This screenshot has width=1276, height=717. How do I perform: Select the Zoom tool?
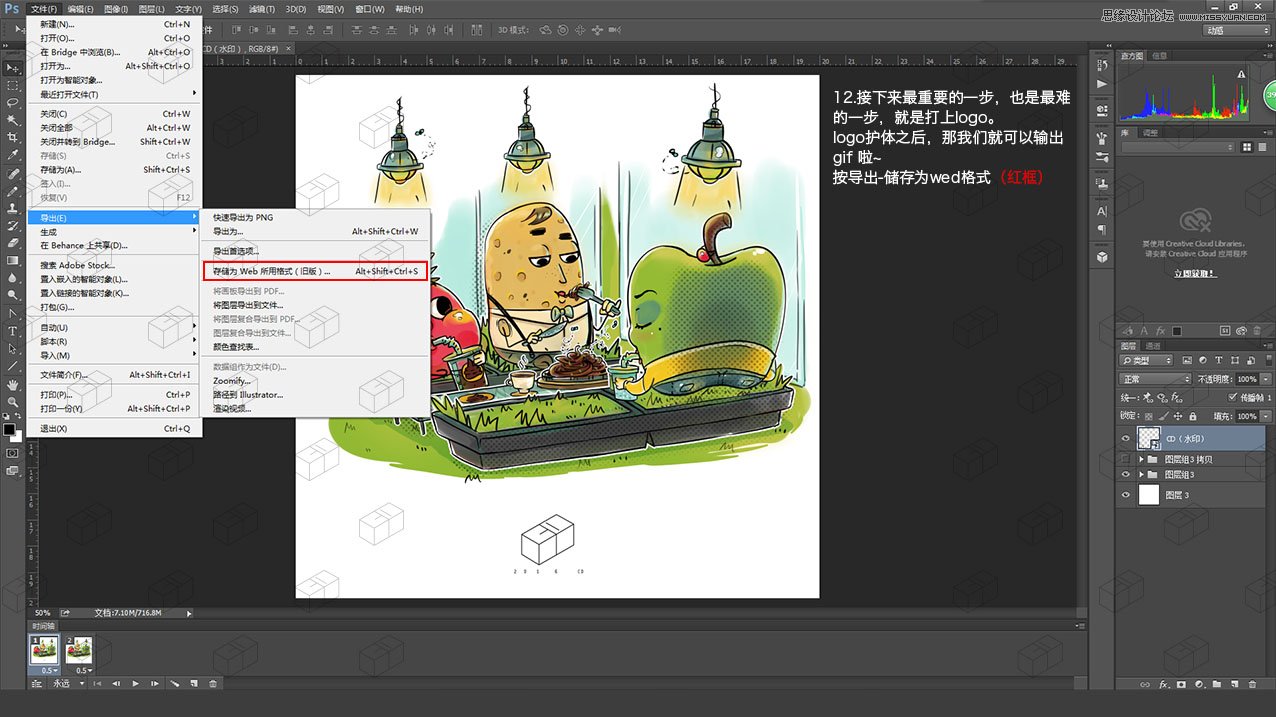tap(12, 401)
